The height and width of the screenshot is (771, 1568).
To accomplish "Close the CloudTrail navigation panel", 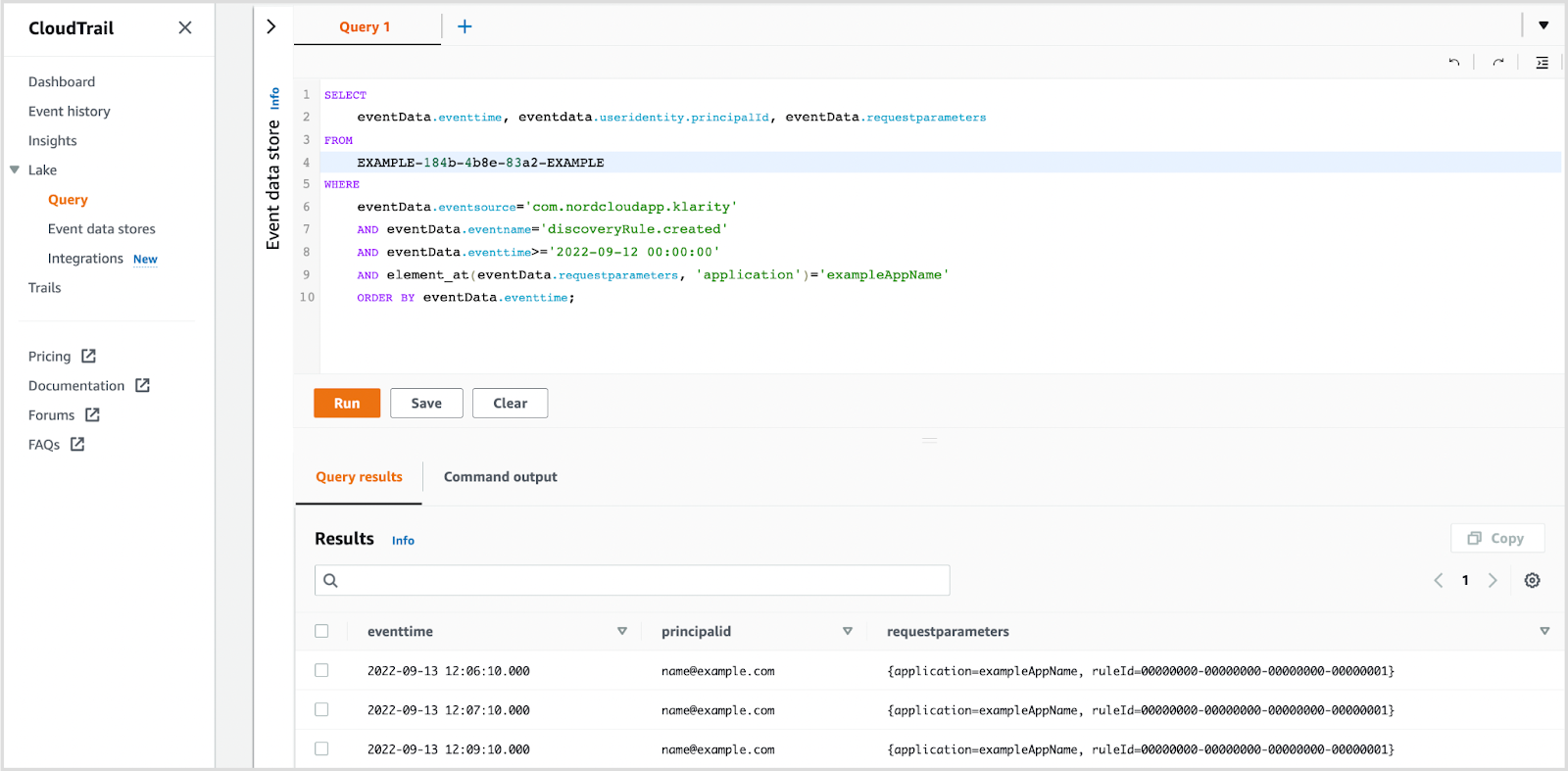I will pyautogui.click(x=185, y=28).
